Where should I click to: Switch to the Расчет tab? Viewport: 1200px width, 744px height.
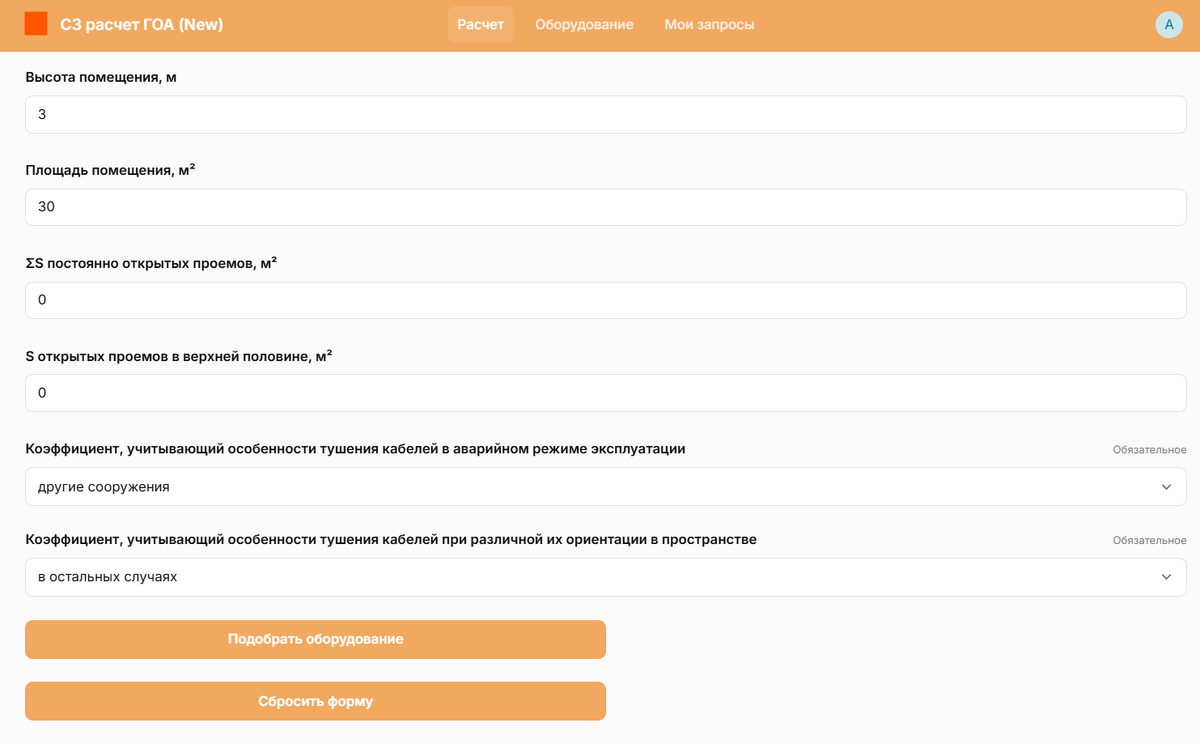(x=481, y=24)
